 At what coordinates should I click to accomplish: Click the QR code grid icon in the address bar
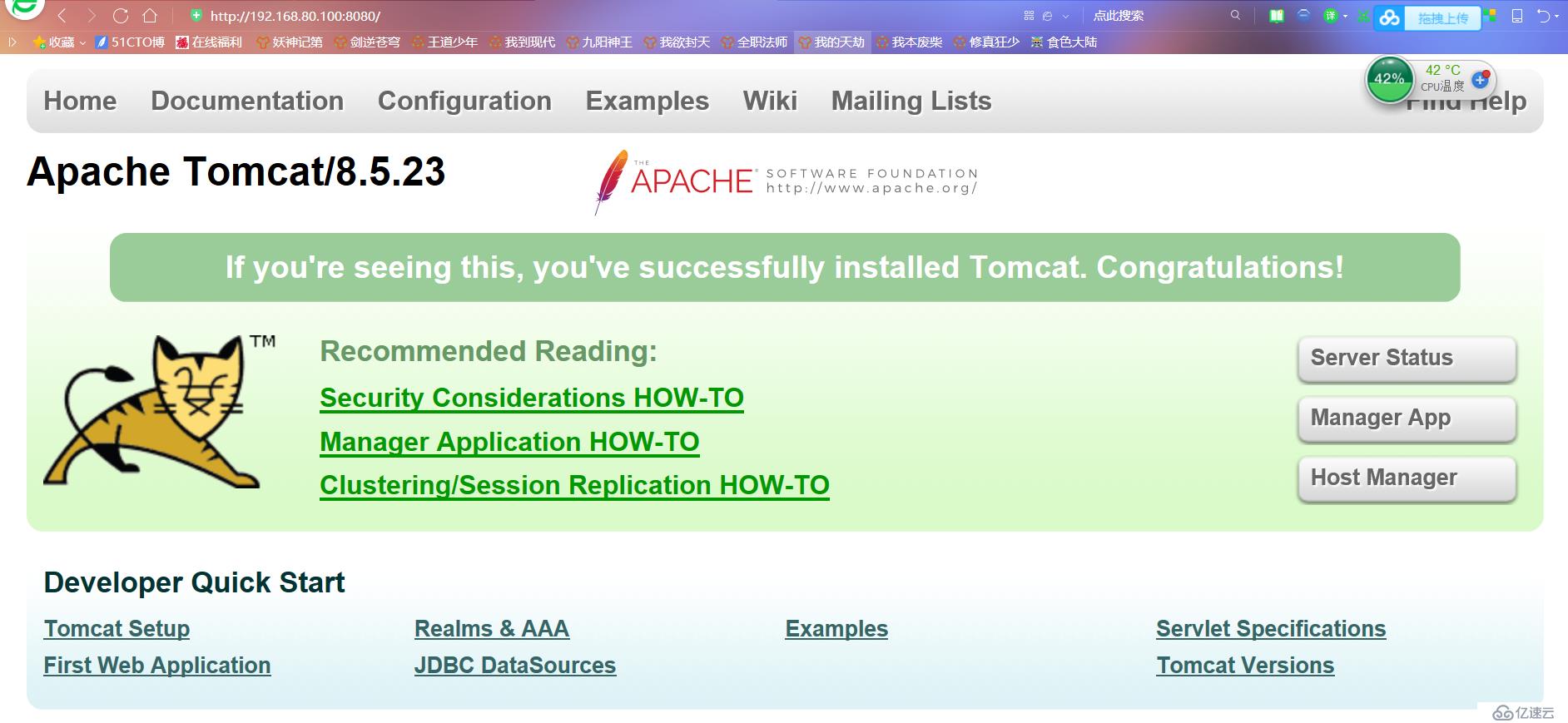[x=1029, y=15]
